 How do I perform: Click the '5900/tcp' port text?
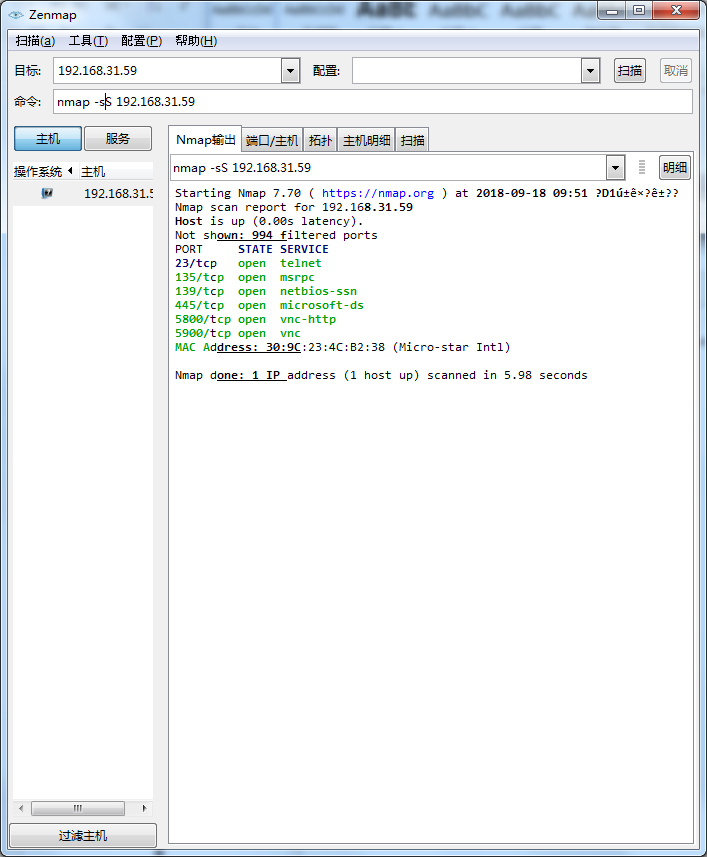(203, 333)
